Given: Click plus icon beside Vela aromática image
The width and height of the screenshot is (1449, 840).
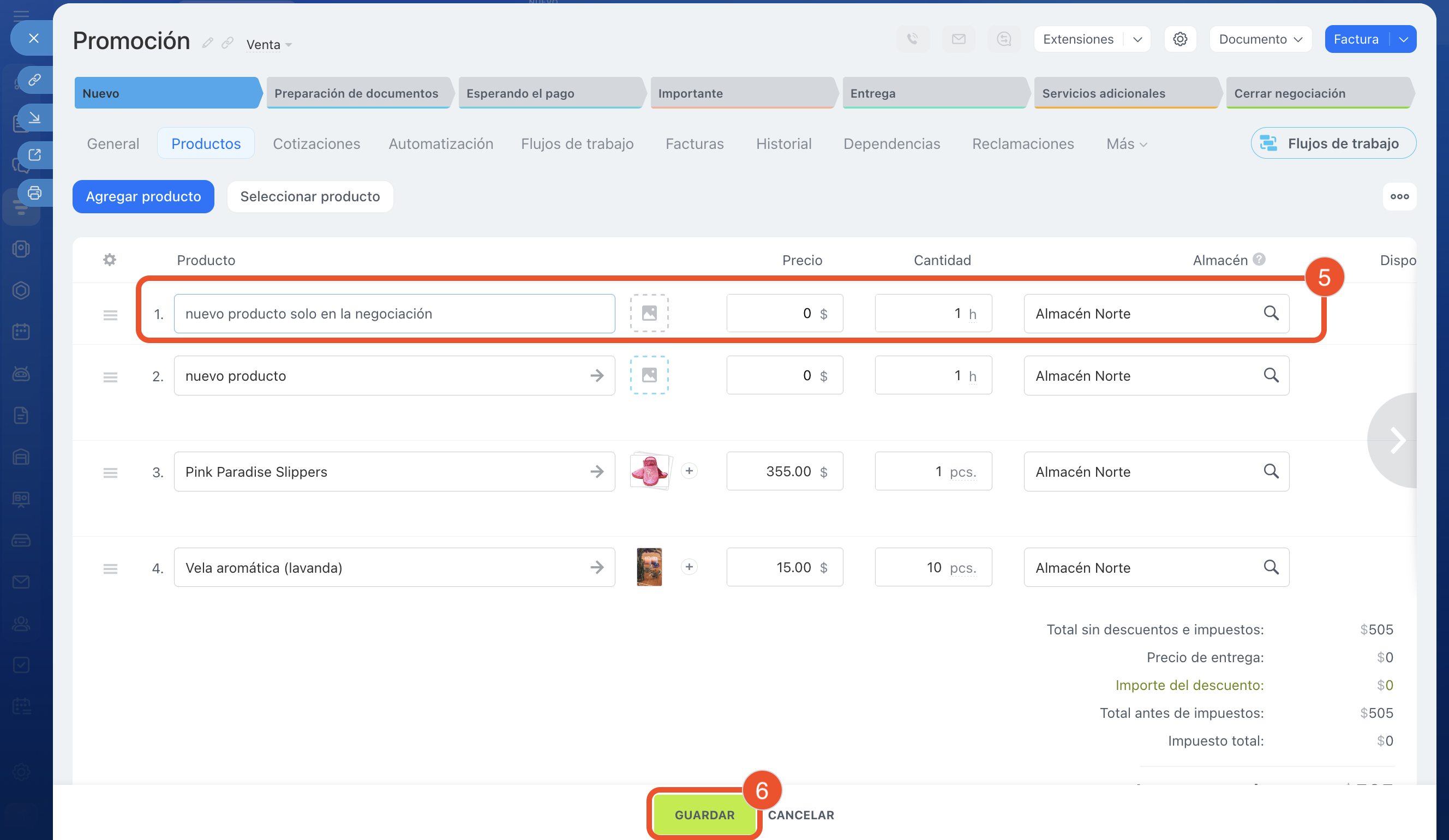Looking at the screenshot, I should click(x=689, y=567).
